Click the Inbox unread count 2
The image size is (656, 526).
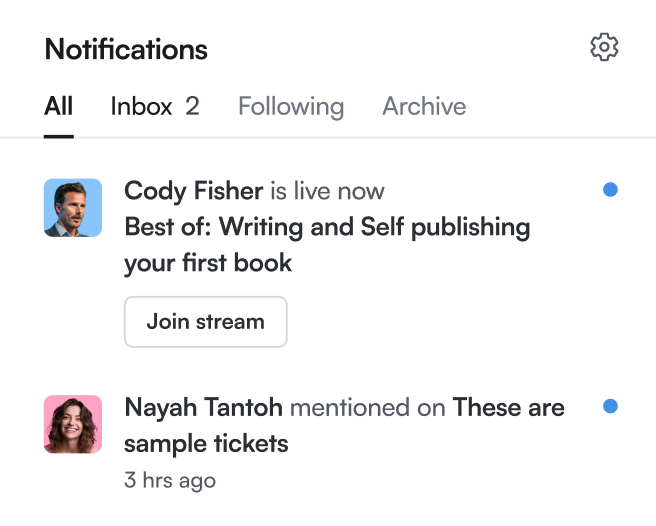(x=192, y=106)
